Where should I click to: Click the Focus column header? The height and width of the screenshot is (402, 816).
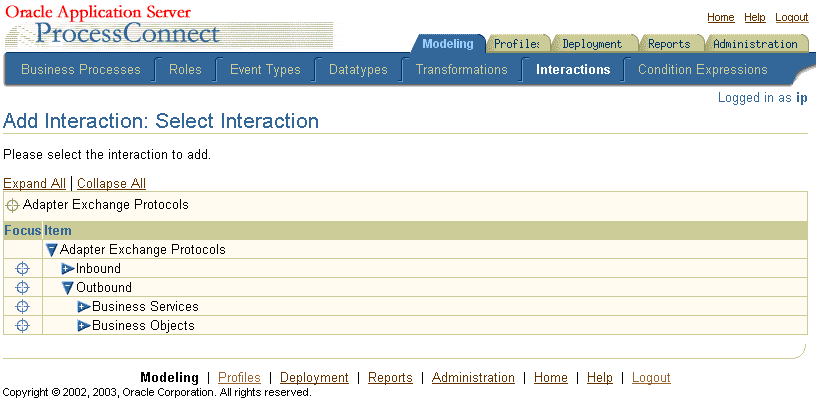coord(23,230)
